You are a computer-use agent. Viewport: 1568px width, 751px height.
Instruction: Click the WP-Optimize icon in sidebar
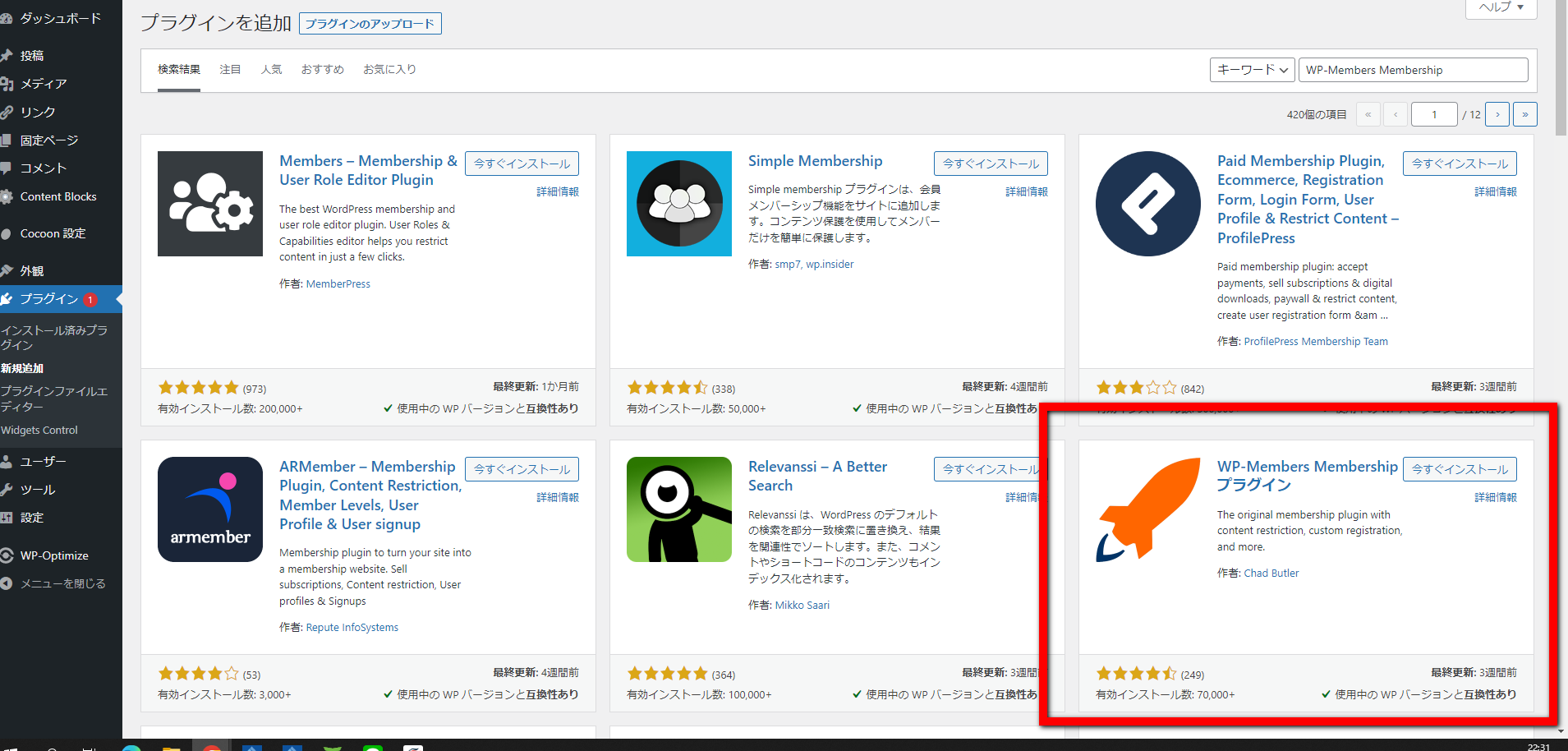point(6,555)
